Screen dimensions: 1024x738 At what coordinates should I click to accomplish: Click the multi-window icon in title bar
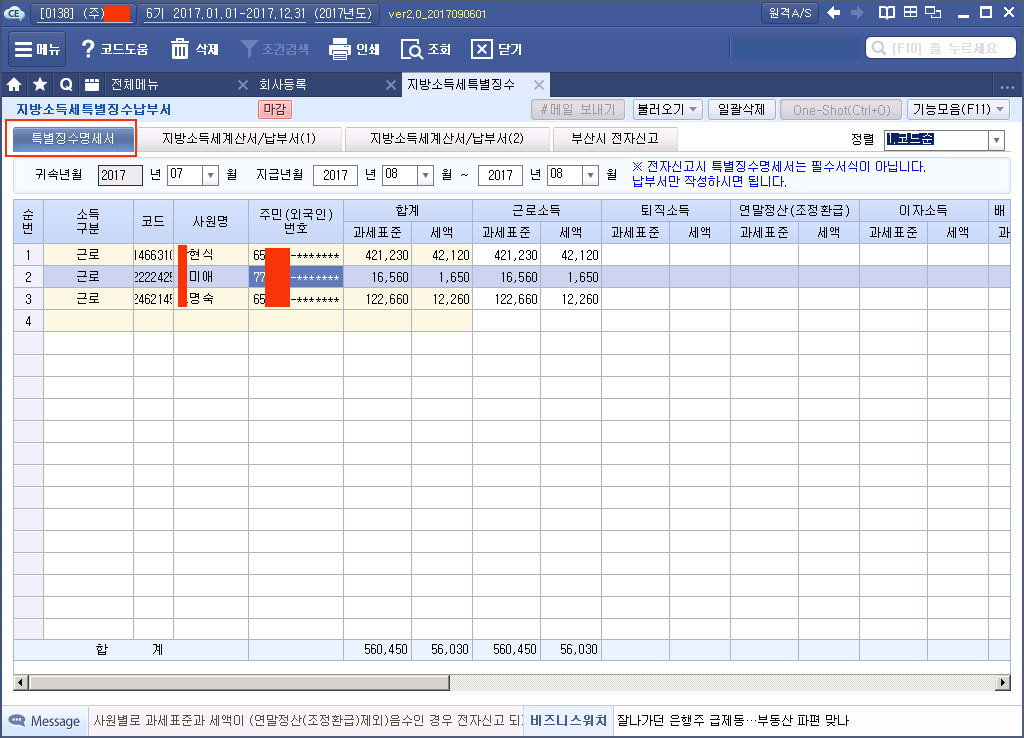[933, 12]
